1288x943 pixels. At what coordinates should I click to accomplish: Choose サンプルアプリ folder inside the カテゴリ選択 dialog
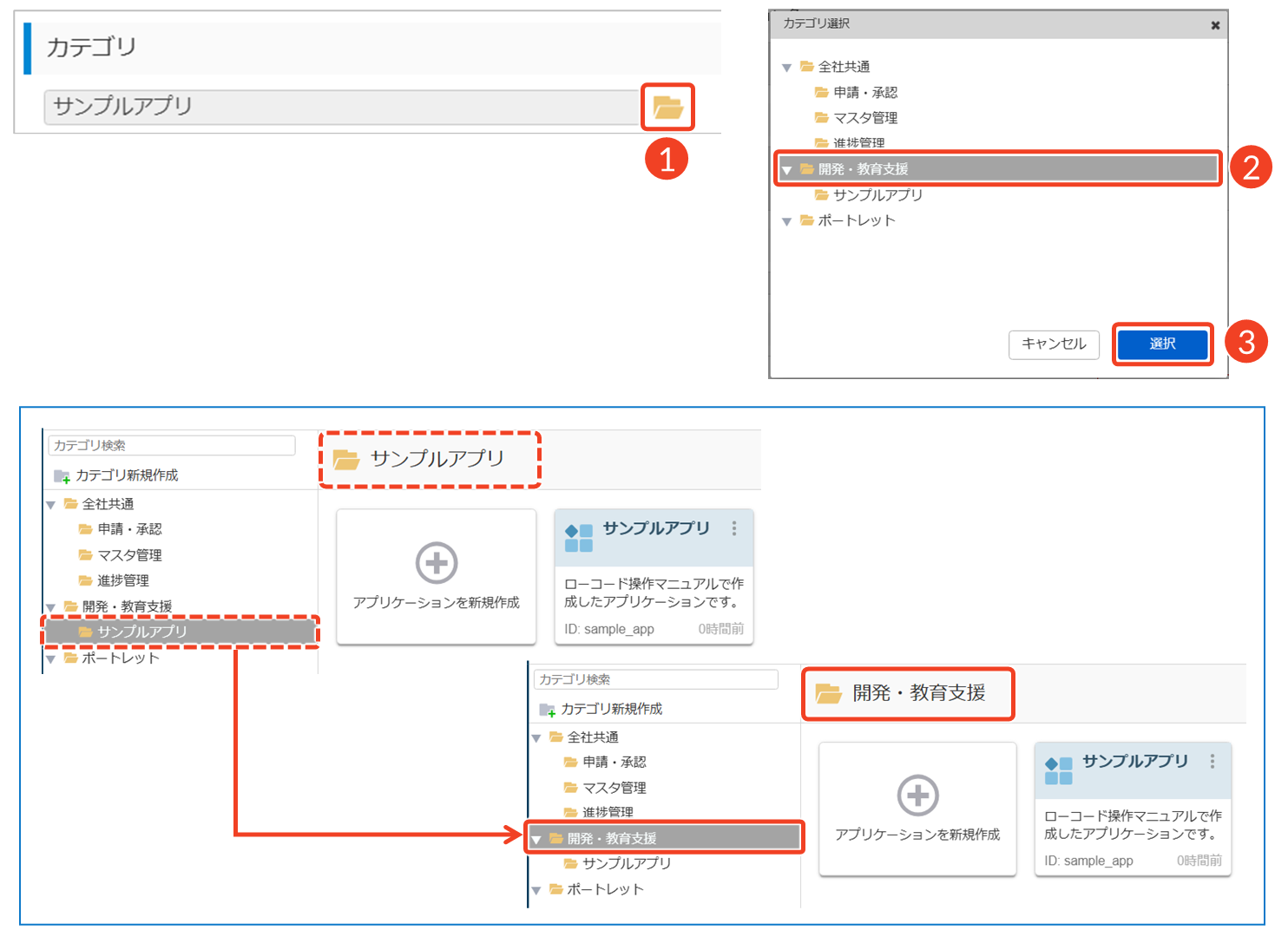(877, 195)
